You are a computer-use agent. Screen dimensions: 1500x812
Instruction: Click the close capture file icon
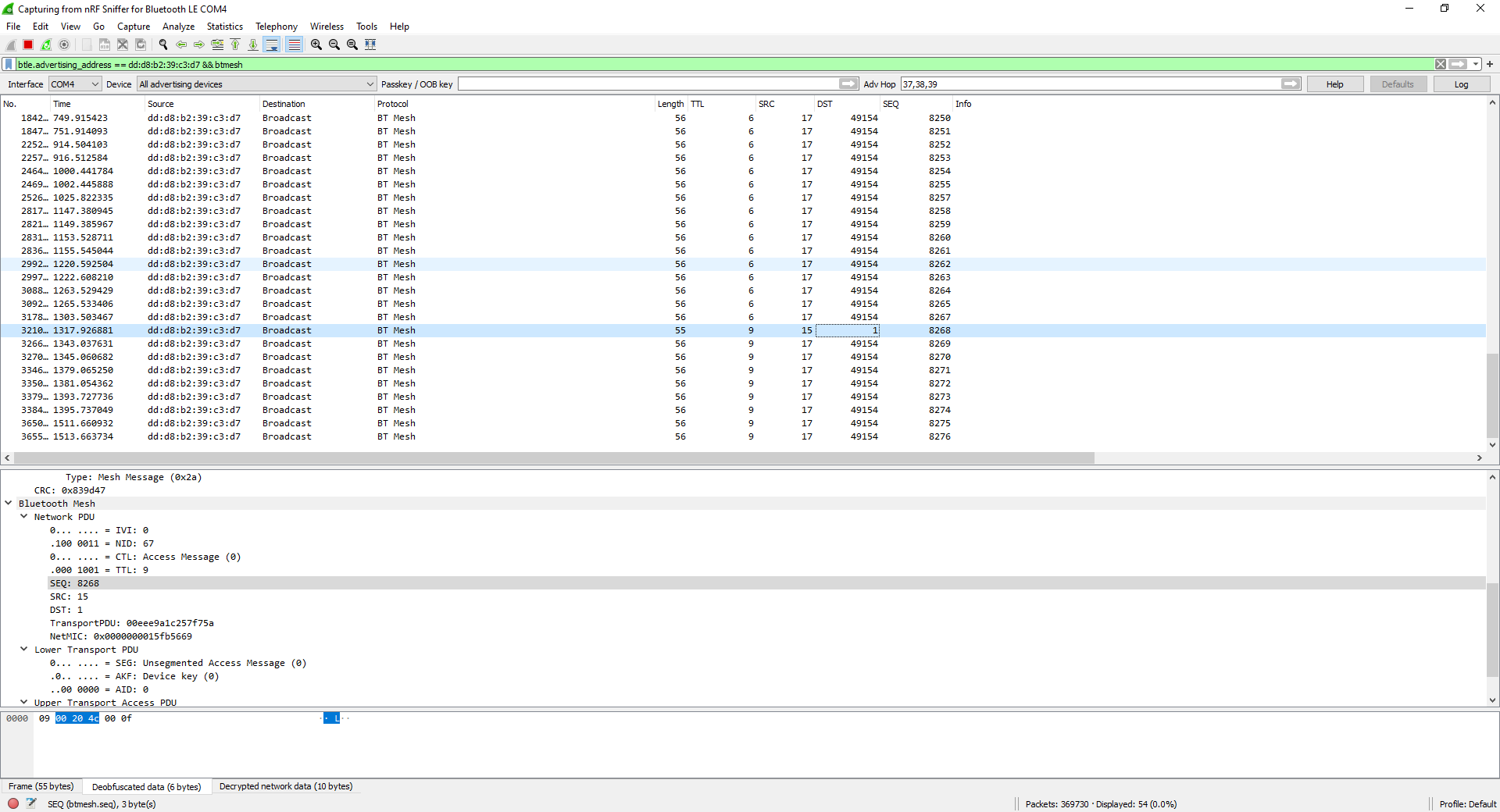[123, 45]
